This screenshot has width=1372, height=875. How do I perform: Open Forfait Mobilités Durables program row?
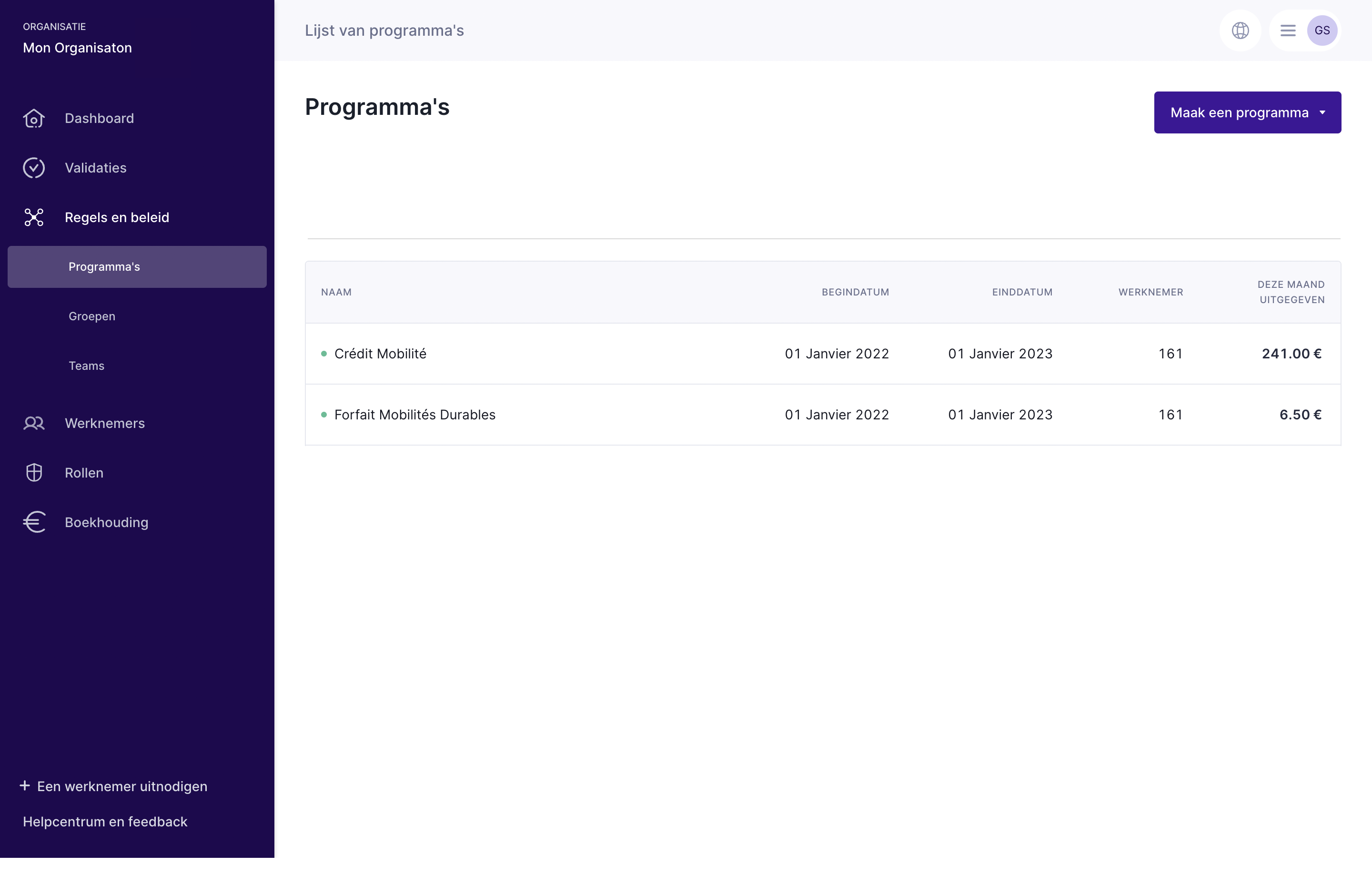tap(415, 415)
